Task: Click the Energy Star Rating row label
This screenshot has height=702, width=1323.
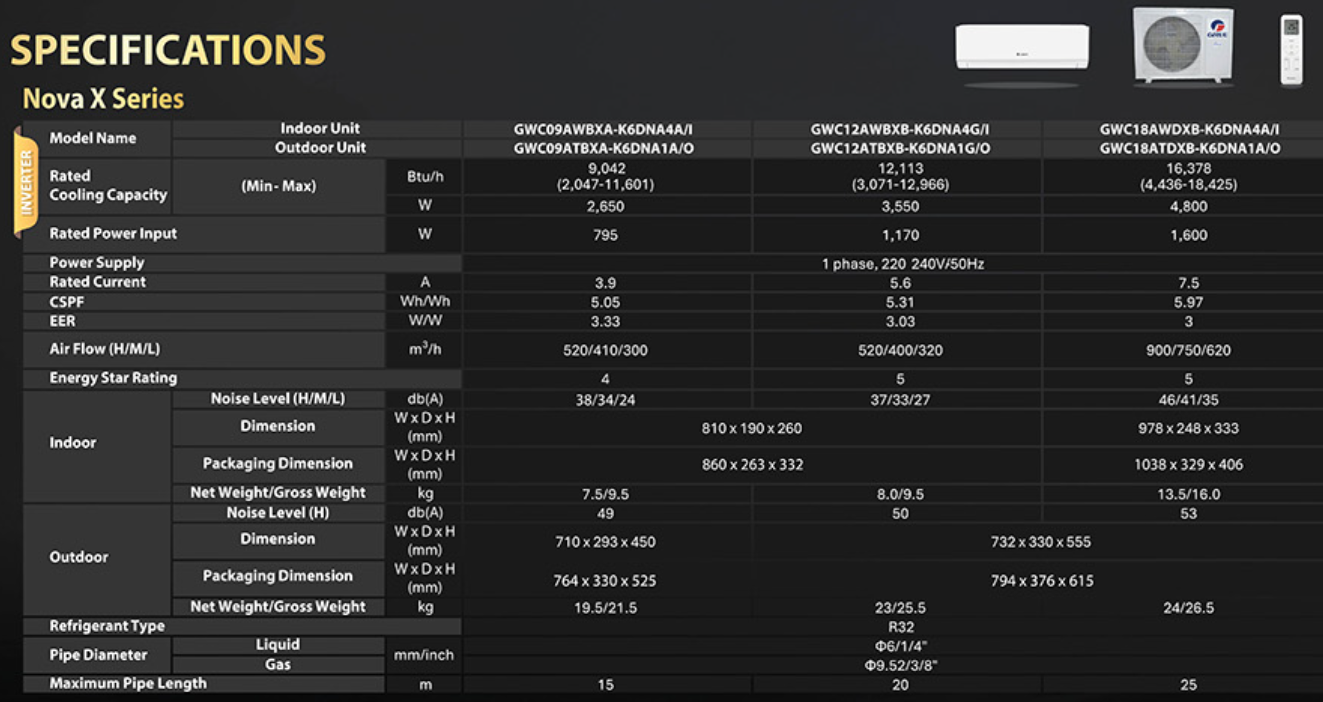Action: [x=113, y=378]
